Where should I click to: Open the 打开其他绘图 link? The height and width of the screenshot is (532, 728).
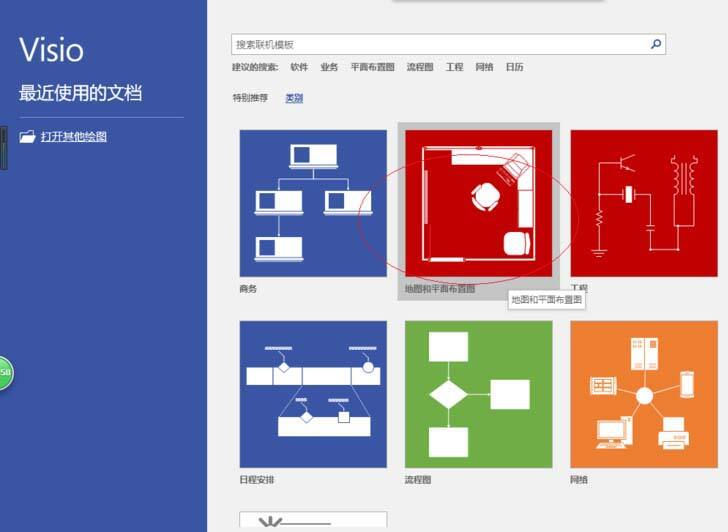click(x=74, y=136)
